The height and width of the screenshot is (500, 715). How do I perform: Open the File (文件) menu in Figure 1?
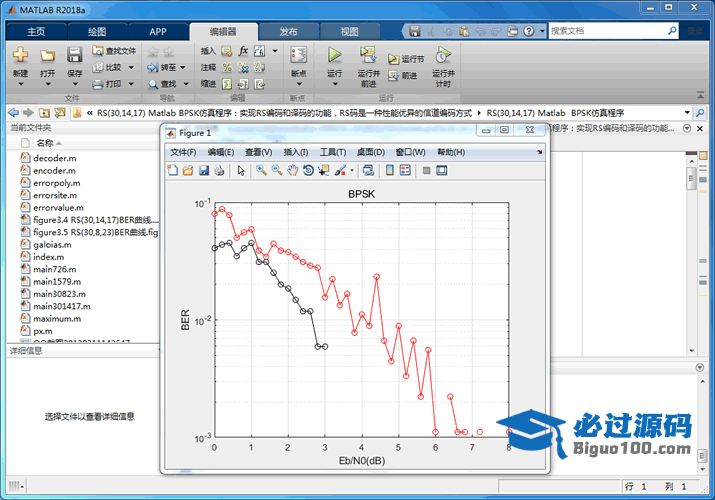(183, 152)
